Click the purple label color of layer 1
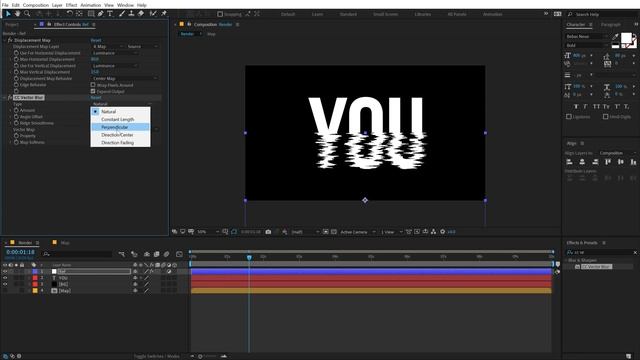The width and height of the screenshot is (640, 360). 35,271
